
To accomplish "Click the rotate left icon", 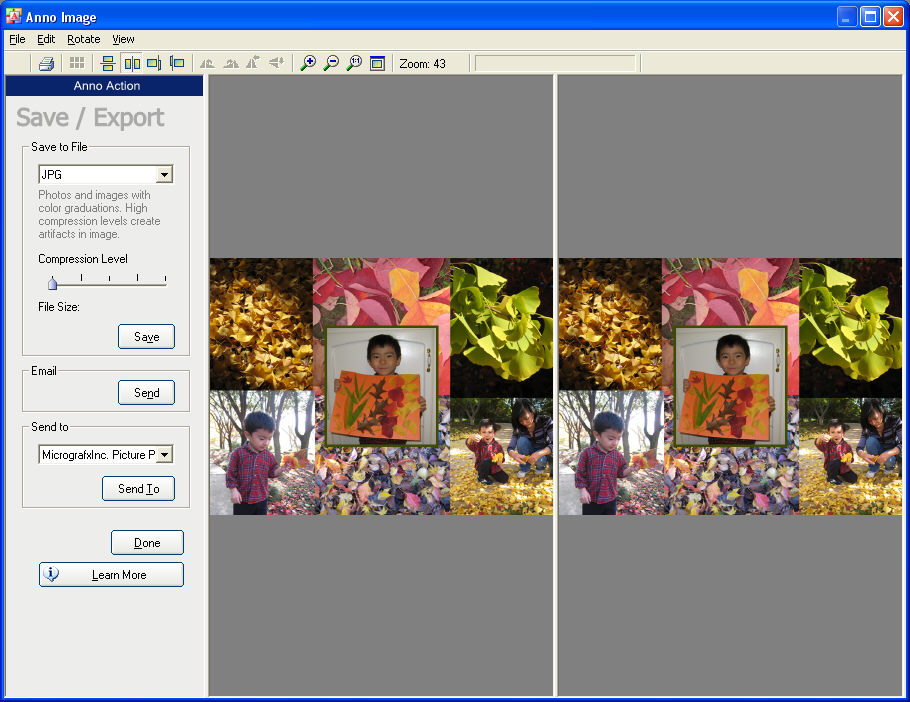I will point(207,63).
